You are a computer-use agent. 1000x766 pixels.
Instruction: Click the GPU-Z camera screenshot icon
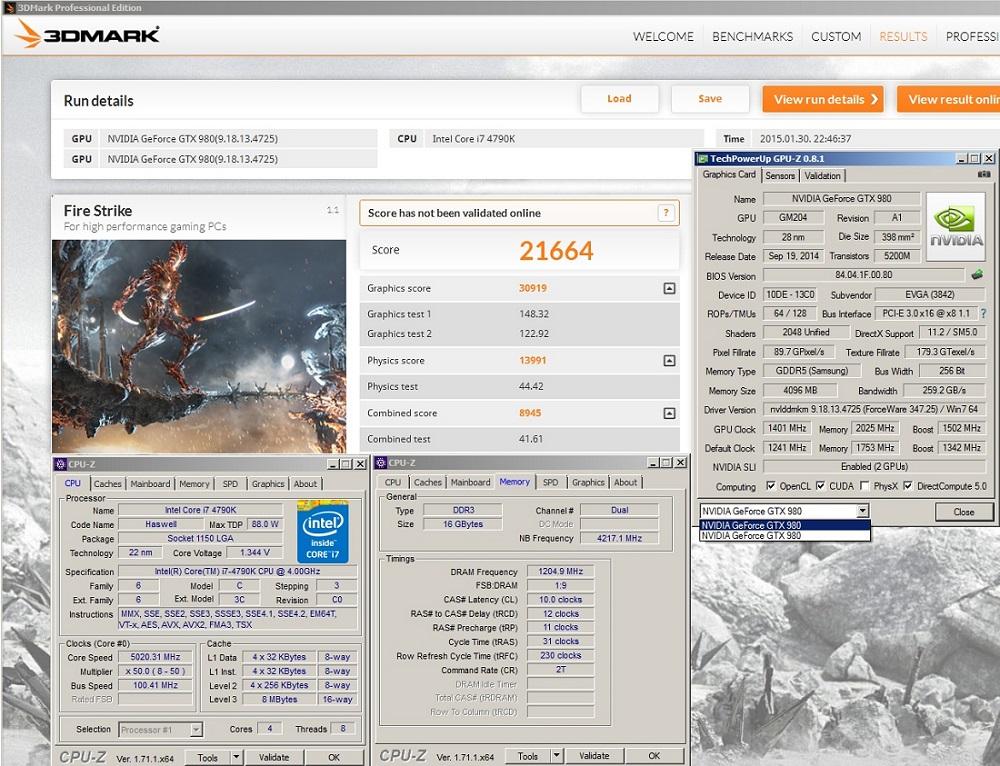click(984, 174)
